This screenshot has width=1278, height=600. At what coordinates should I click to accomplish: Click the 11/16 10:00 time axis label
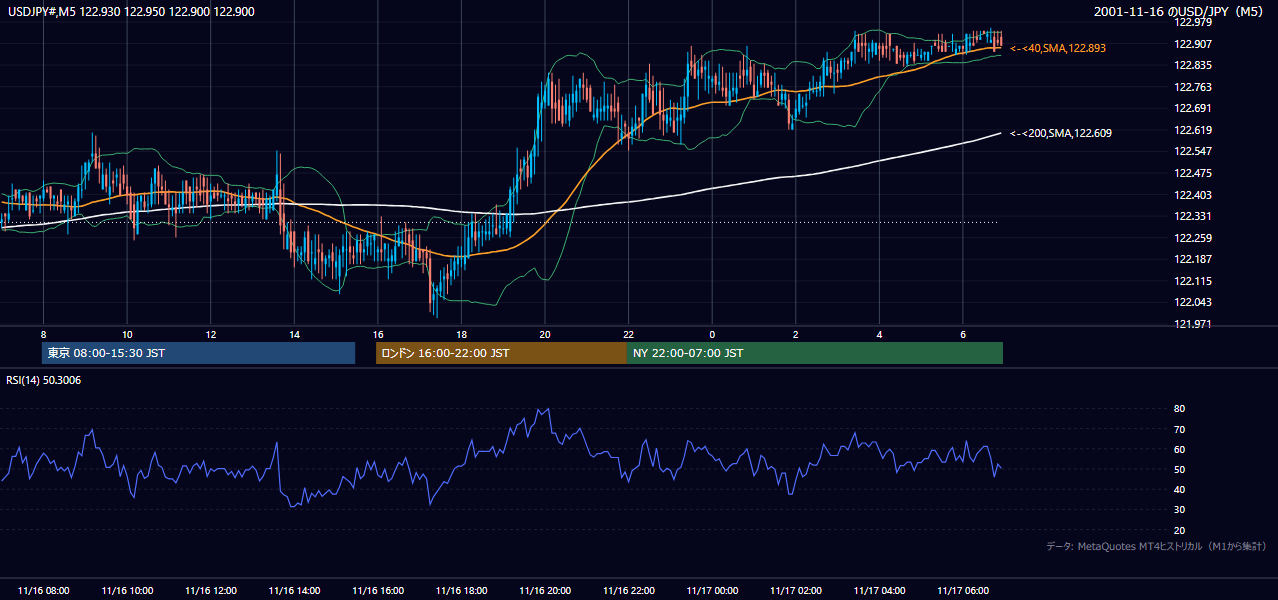pos(127,591)
